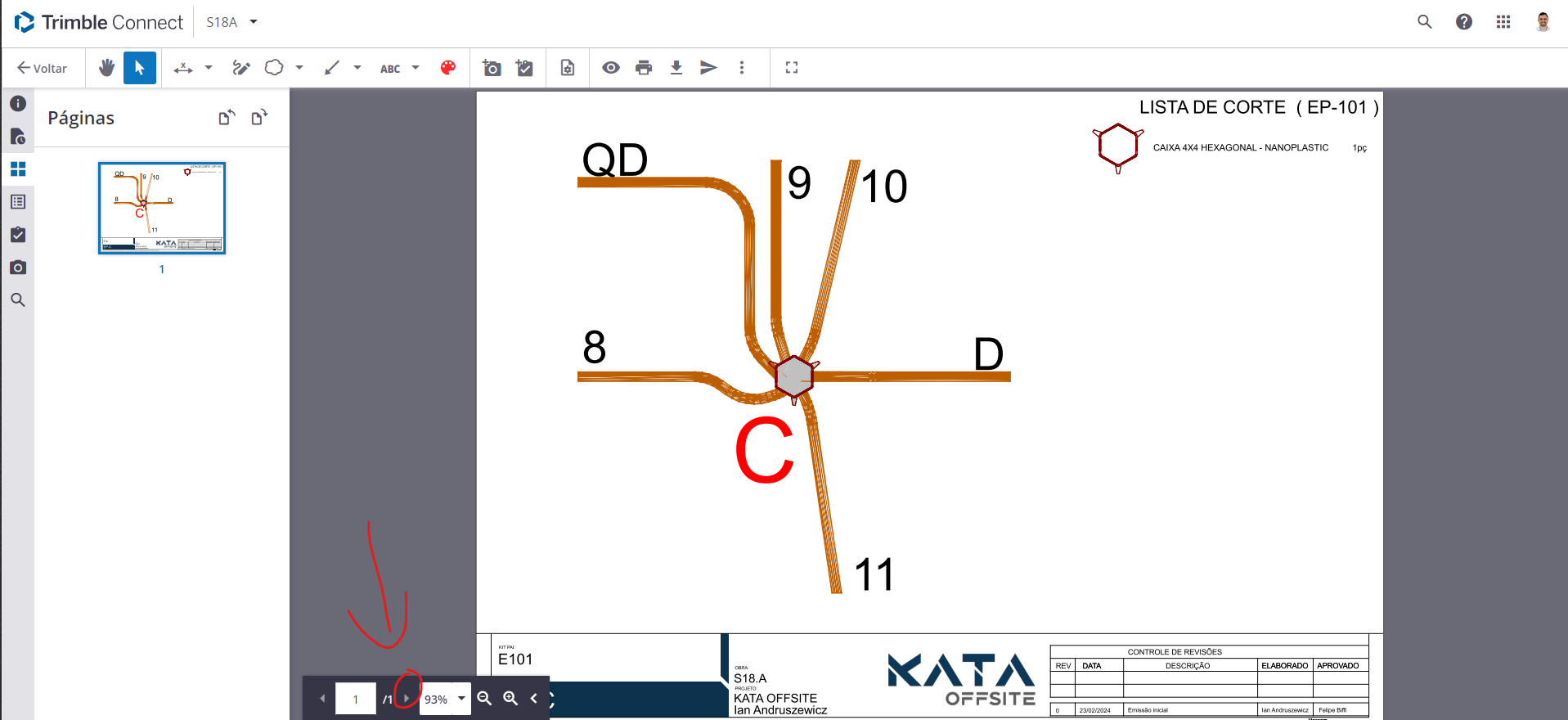The image size is (1568, 720).
Task: Pick the Cloud shape markup tool
Action: tap(274, 68)
